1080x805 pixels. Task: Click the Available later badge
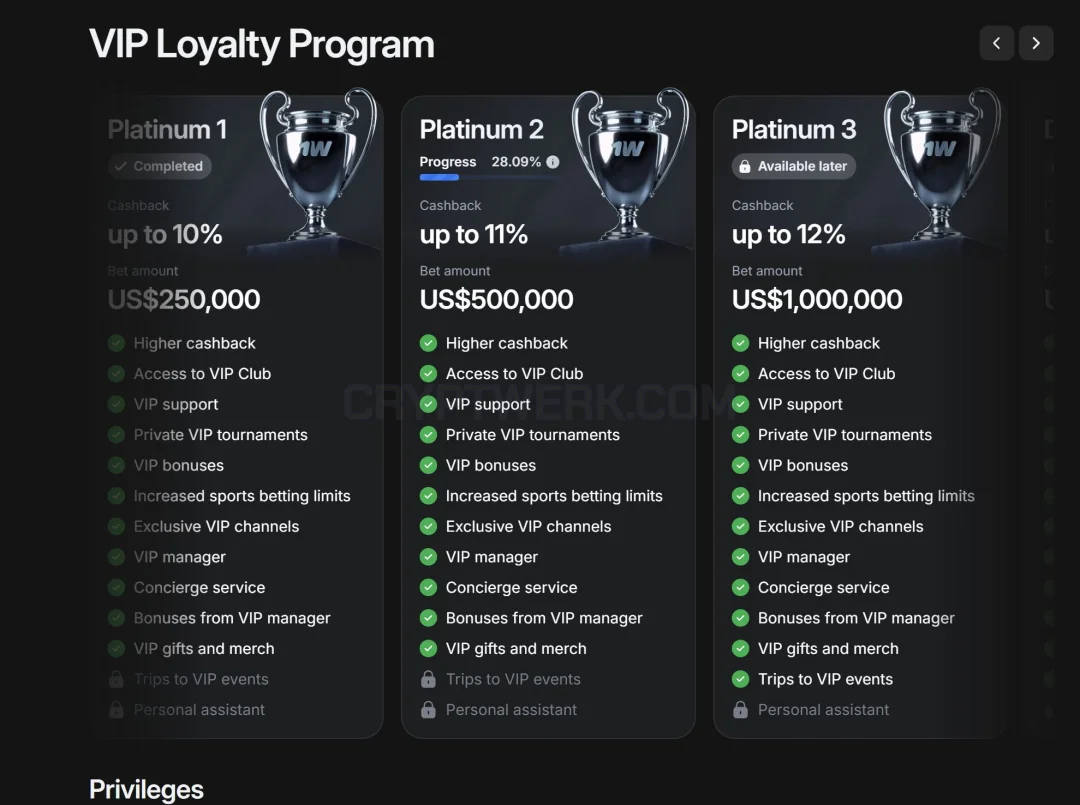pos(793,166)
